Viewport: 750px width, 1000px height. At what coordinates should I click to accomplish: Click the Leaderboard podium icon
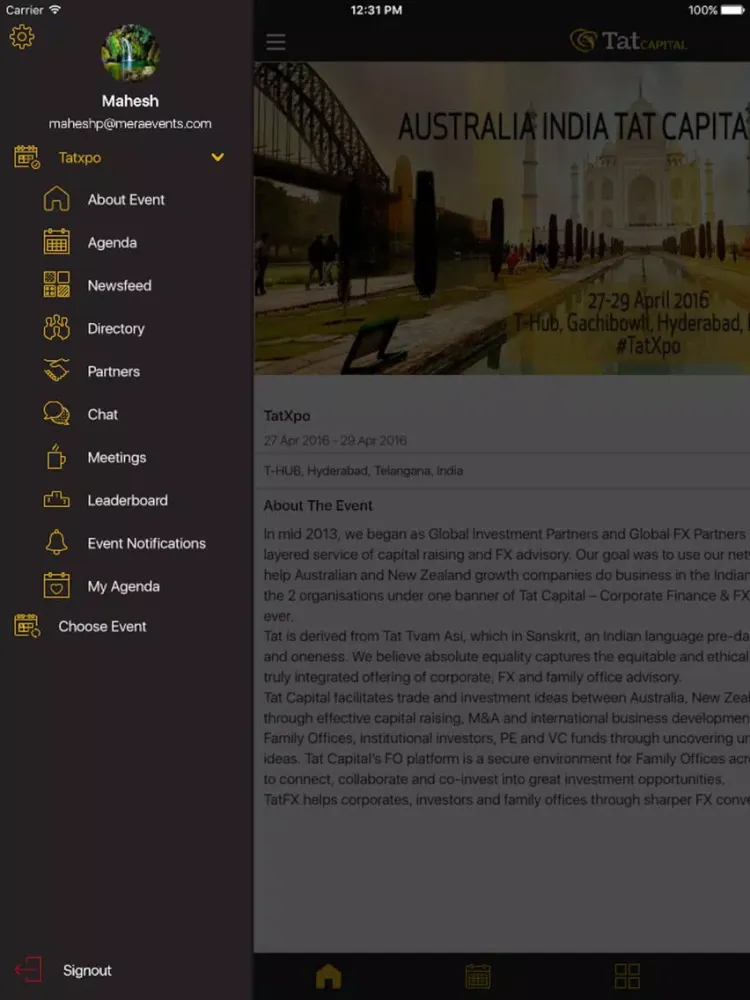(x=56, y=499)
